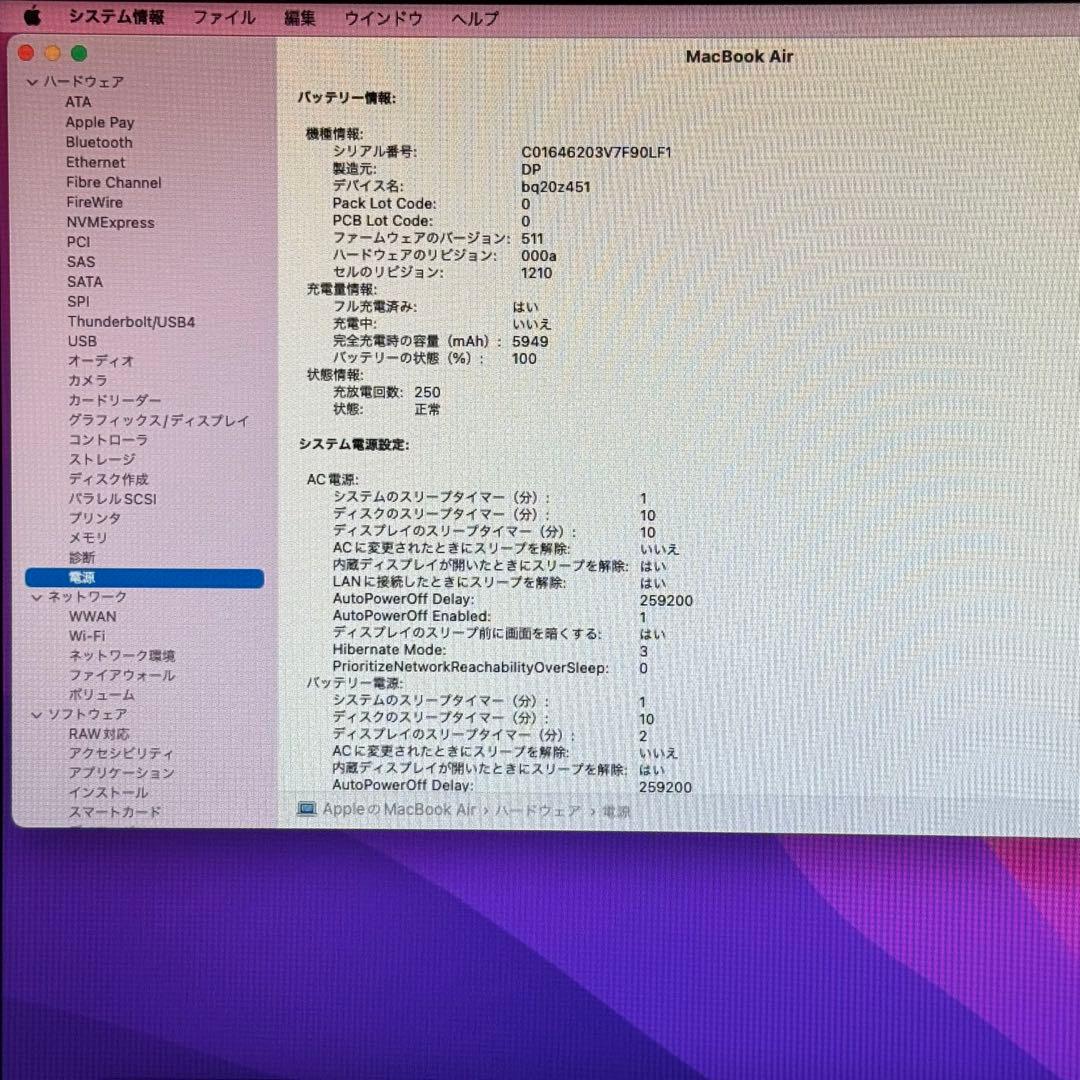
Task: Click battery condition value 正常
Action: tap(427, 410)
